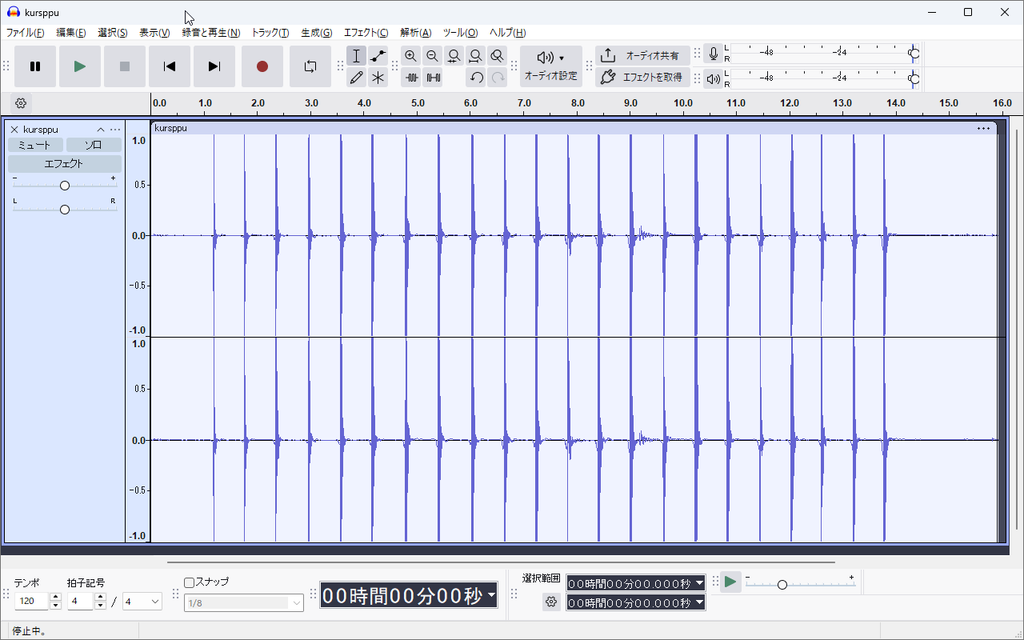Adjust the recording level slider knob
Image resolution: width=1024 pixels, height=640 pixels.
[x=914, y=54]
